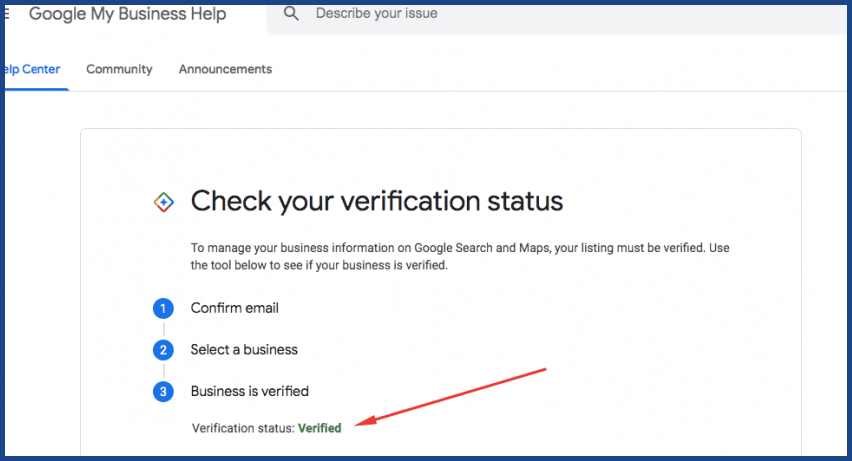Open the Community tab
This screenshot has width=852, height=461.
point(120,70)
